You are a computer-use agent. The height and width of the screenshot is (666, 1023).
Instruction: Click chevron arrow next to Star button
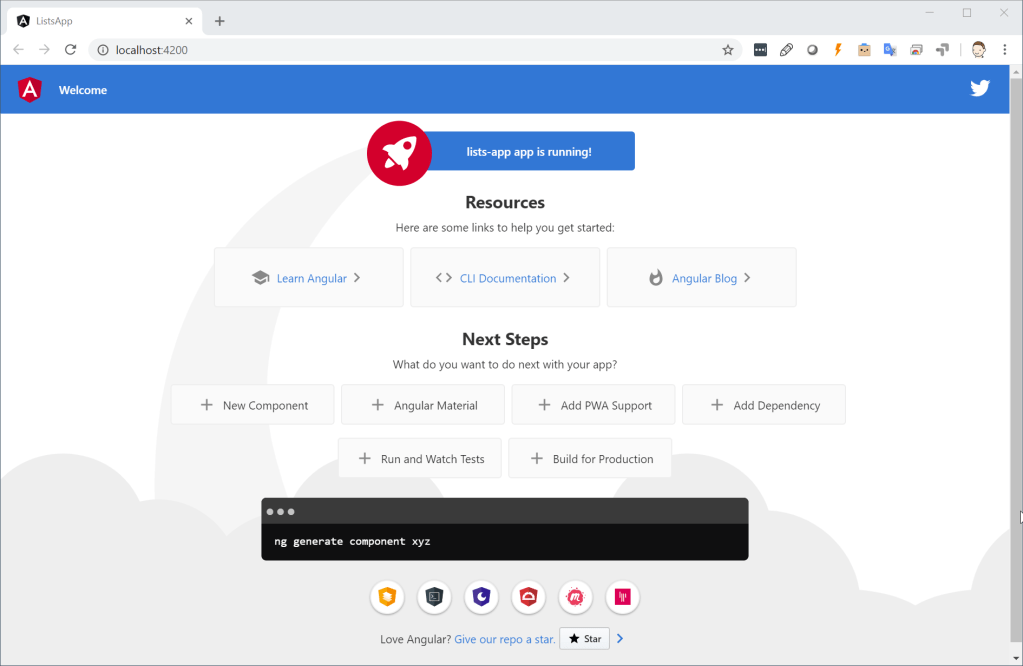tap(620, 638)
